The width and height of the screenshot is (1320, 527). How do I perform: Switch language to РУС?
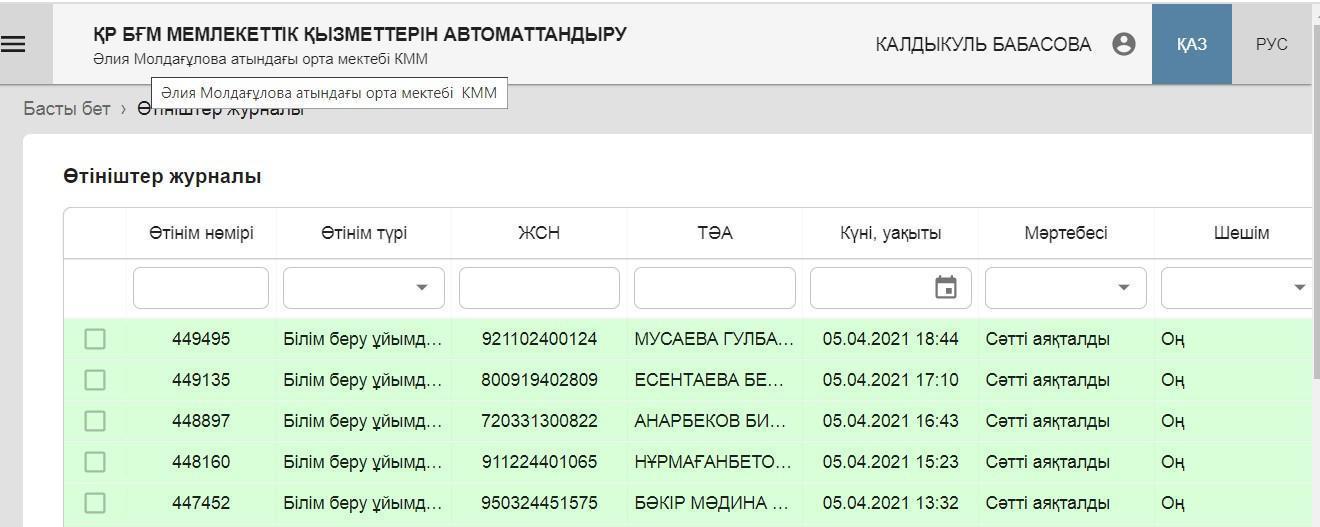point(1271,44)
